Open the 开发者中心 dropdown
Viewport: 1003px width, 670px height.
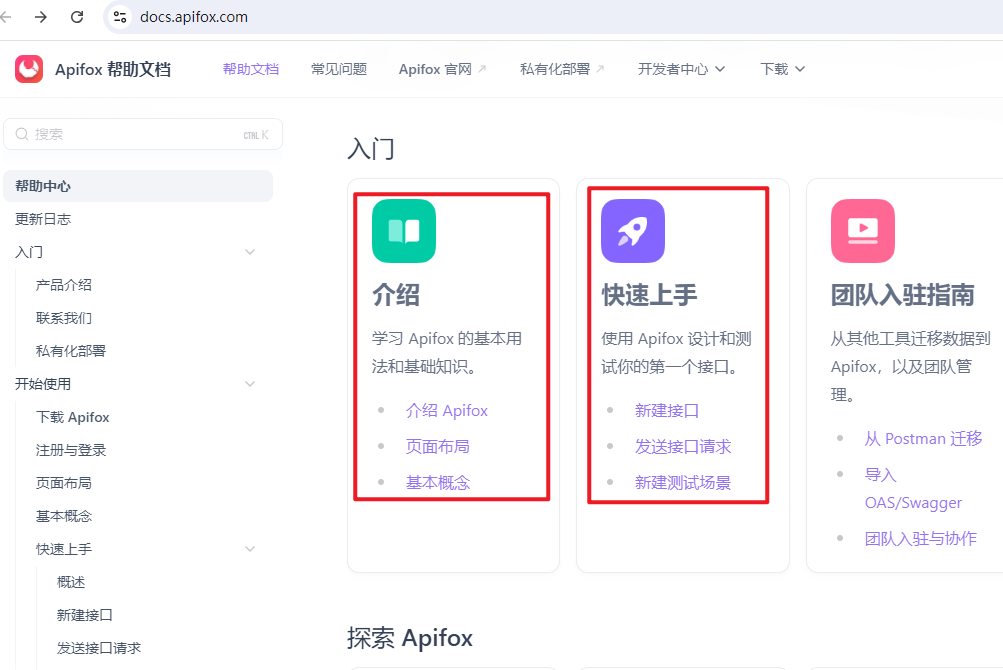tap(681, 69)
